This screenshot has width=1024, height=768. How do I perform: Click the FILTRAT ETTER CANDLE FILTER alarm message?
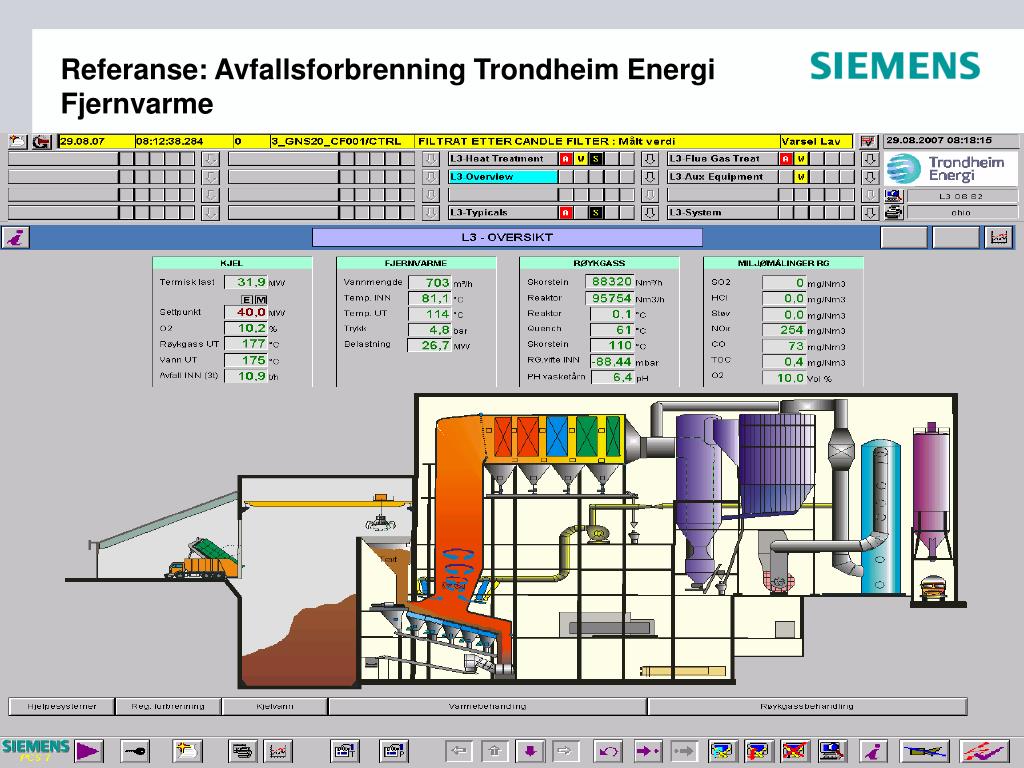(x=598, y=141)
